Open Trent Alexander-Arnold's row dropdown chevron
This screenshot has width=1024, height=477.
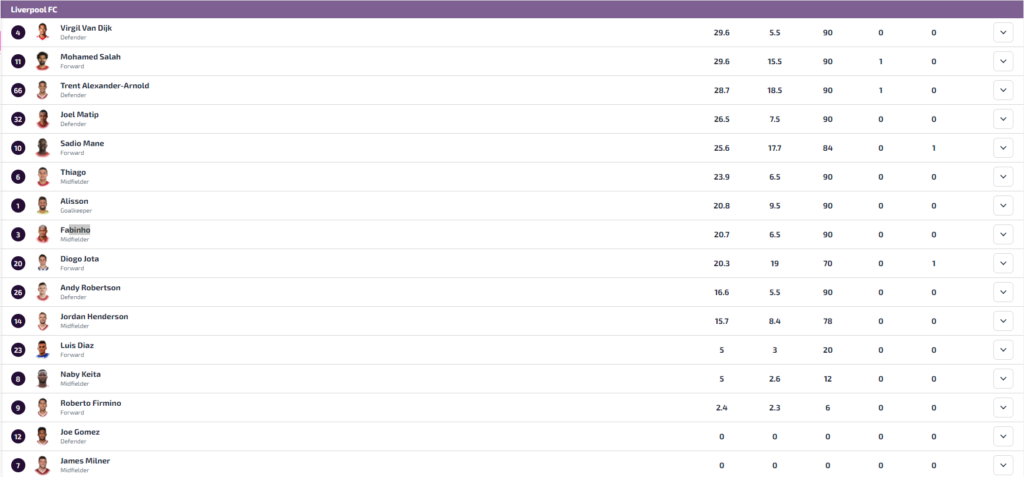(x=1002, y=90)
